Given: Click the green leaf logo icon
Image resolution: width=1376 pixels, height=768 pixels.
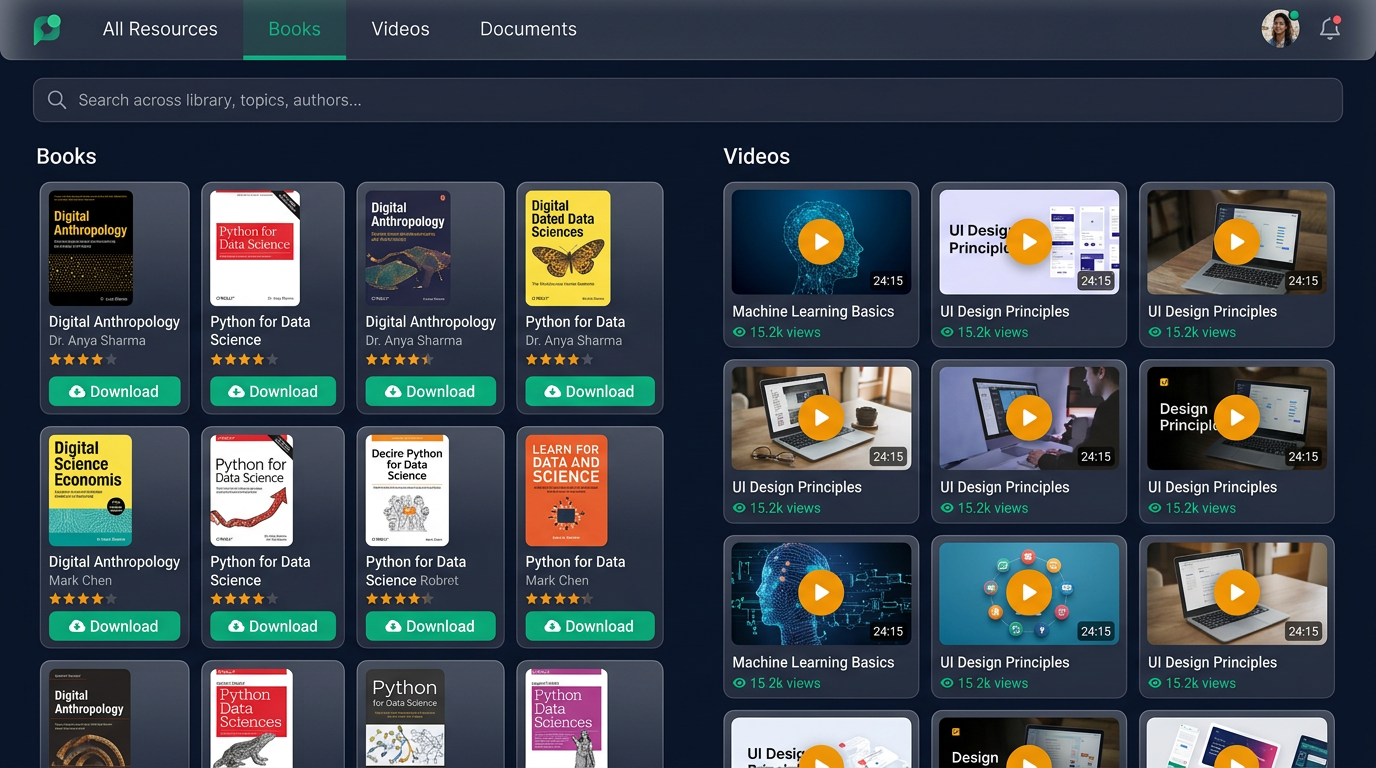Looking at the screenshot, I should [46, 28].
